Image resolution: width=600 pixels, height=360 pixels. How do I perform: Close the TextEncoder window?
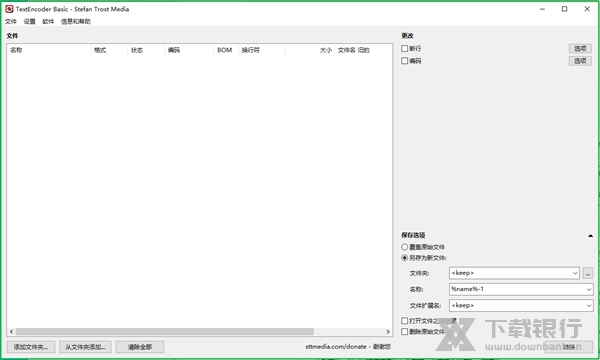point(587,9)
